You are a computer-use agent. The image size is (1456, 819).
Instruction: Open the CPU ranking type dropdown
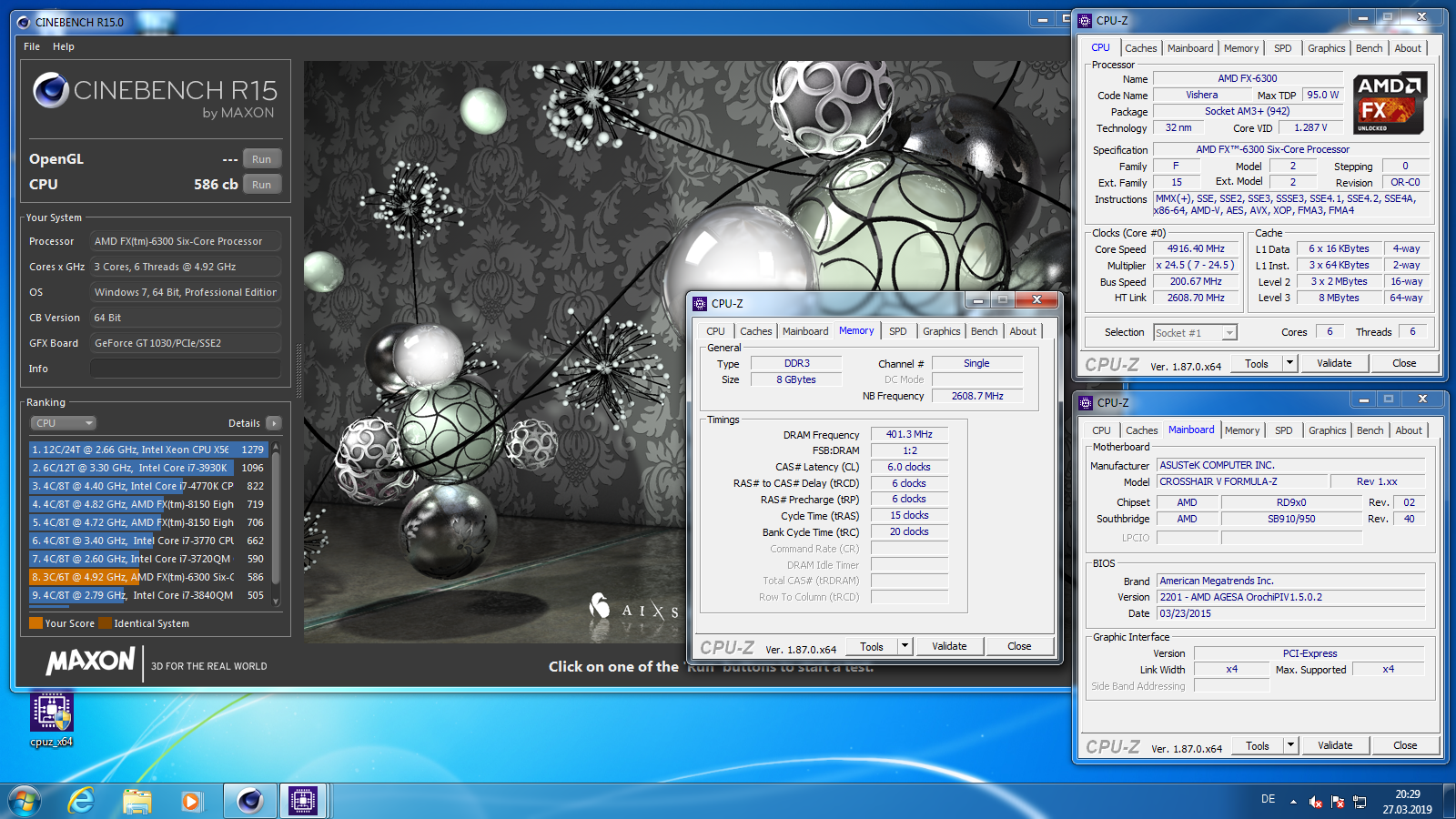pyautogui.click(x=64, y=423)
